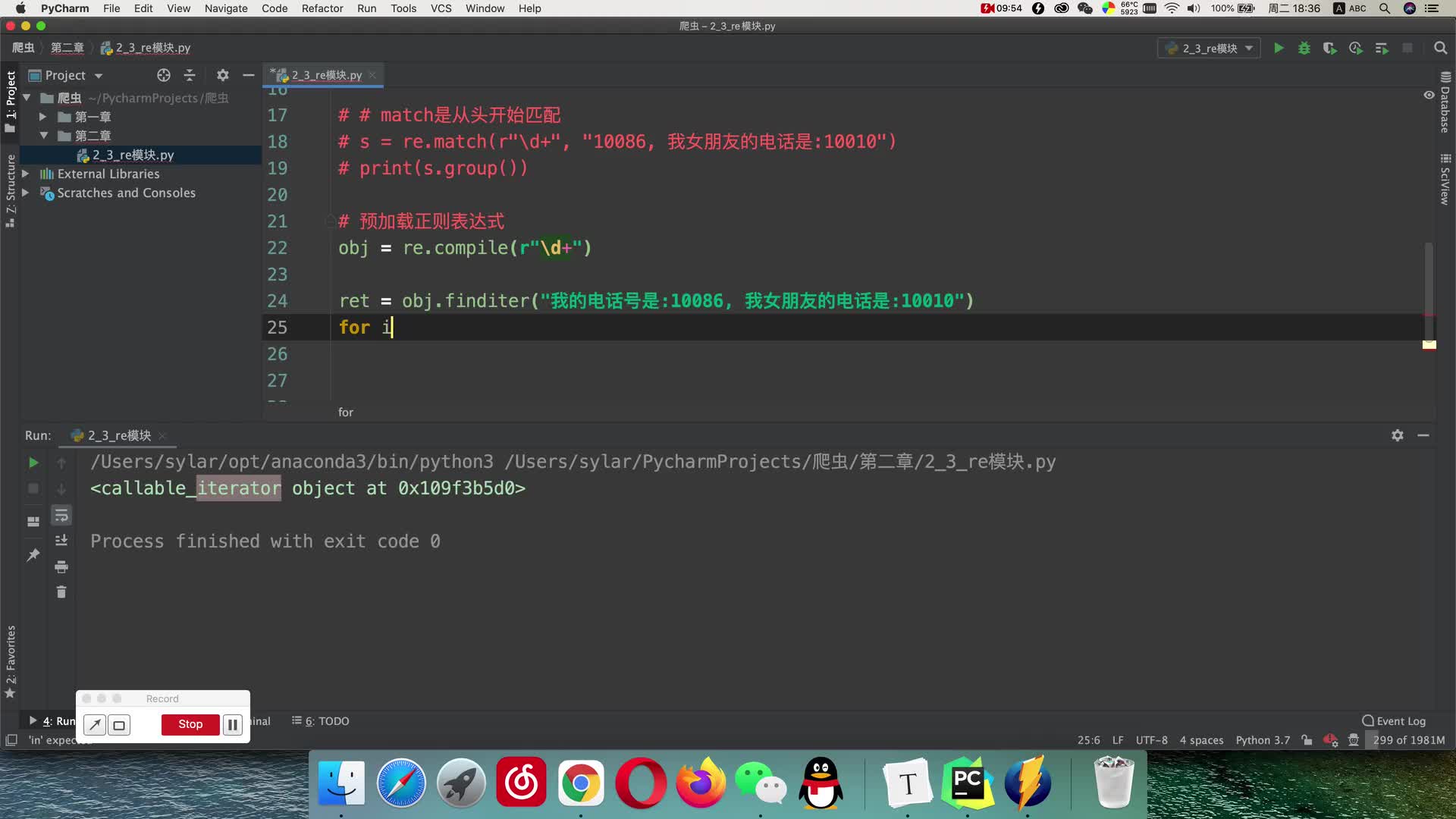Click the yellow warning stripe marker
Screen dimensions: 1456x819
click(x=1429, y=345)
